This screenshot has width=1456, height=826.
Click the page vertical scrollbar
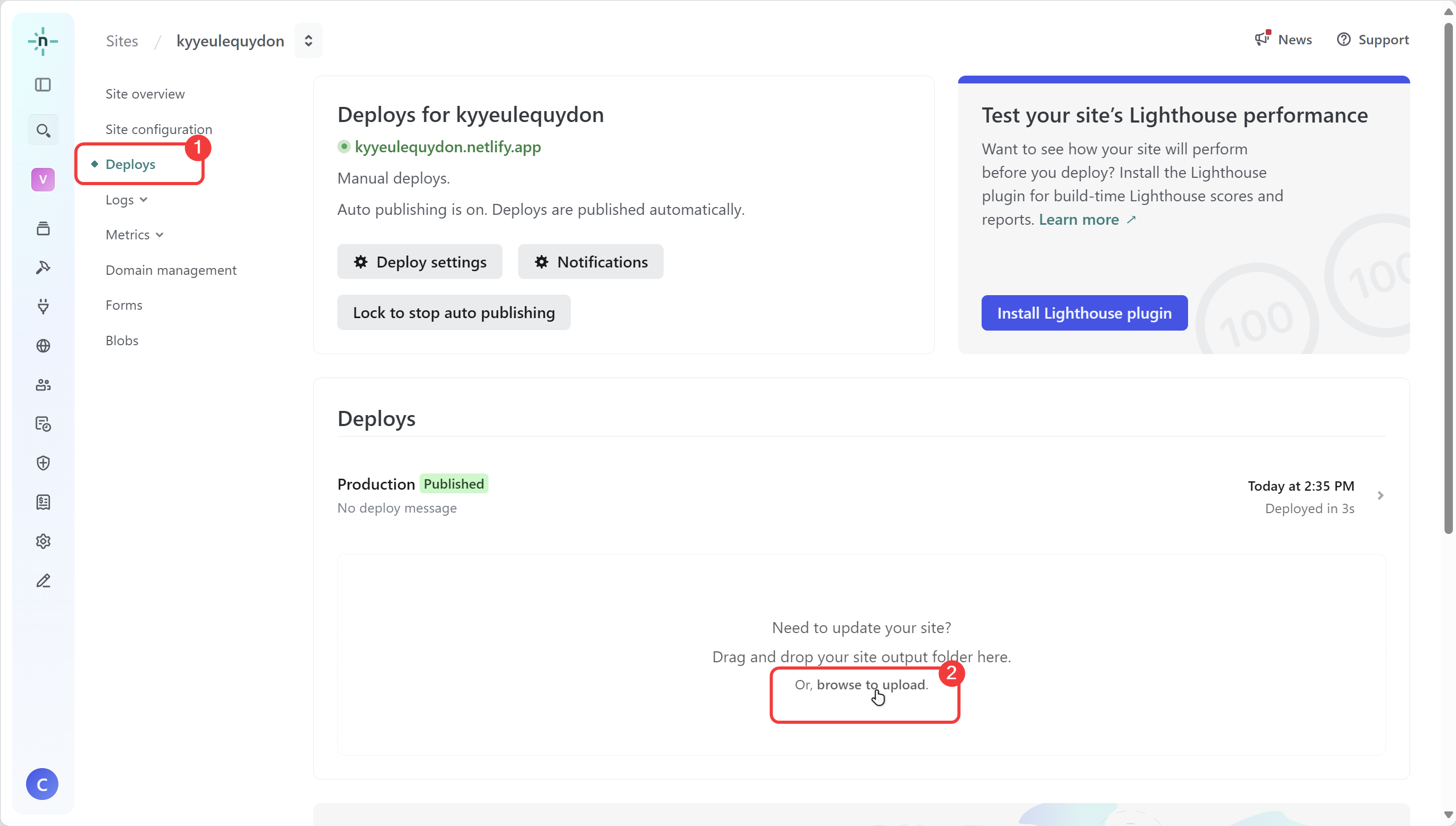pyautogui.click(x=1448, y=278)
